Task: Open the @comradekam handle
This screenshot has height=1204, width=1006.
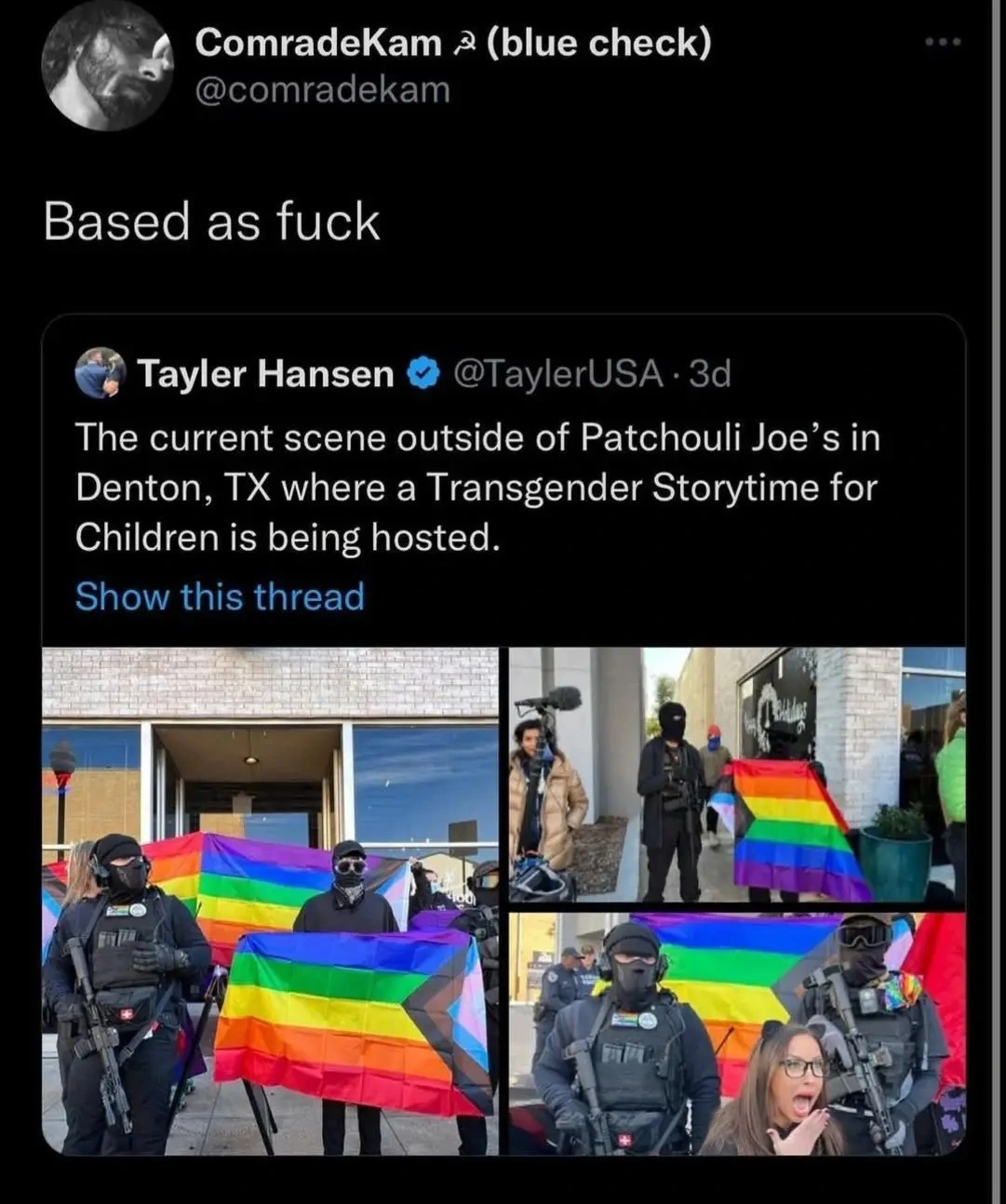Action: [x=322, y=89]
